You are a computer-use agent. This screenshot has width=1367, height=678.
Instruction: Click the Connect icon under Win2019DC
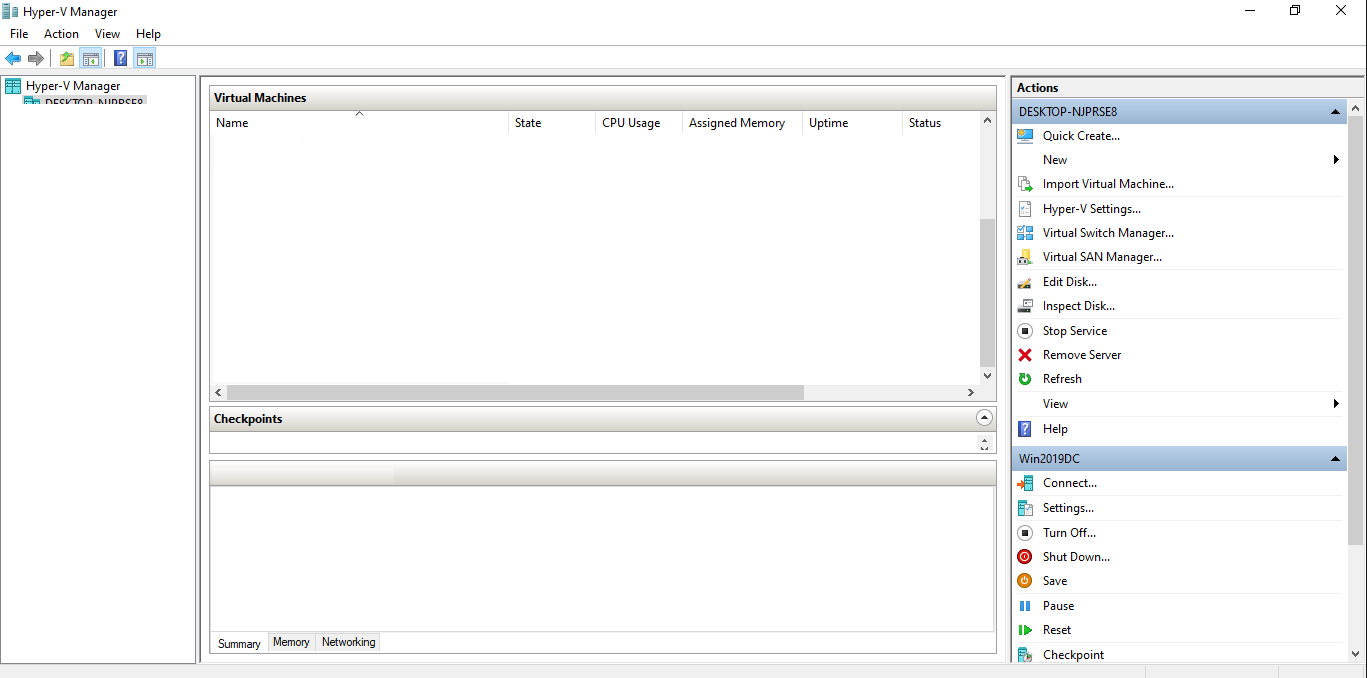click(1025, 483)
